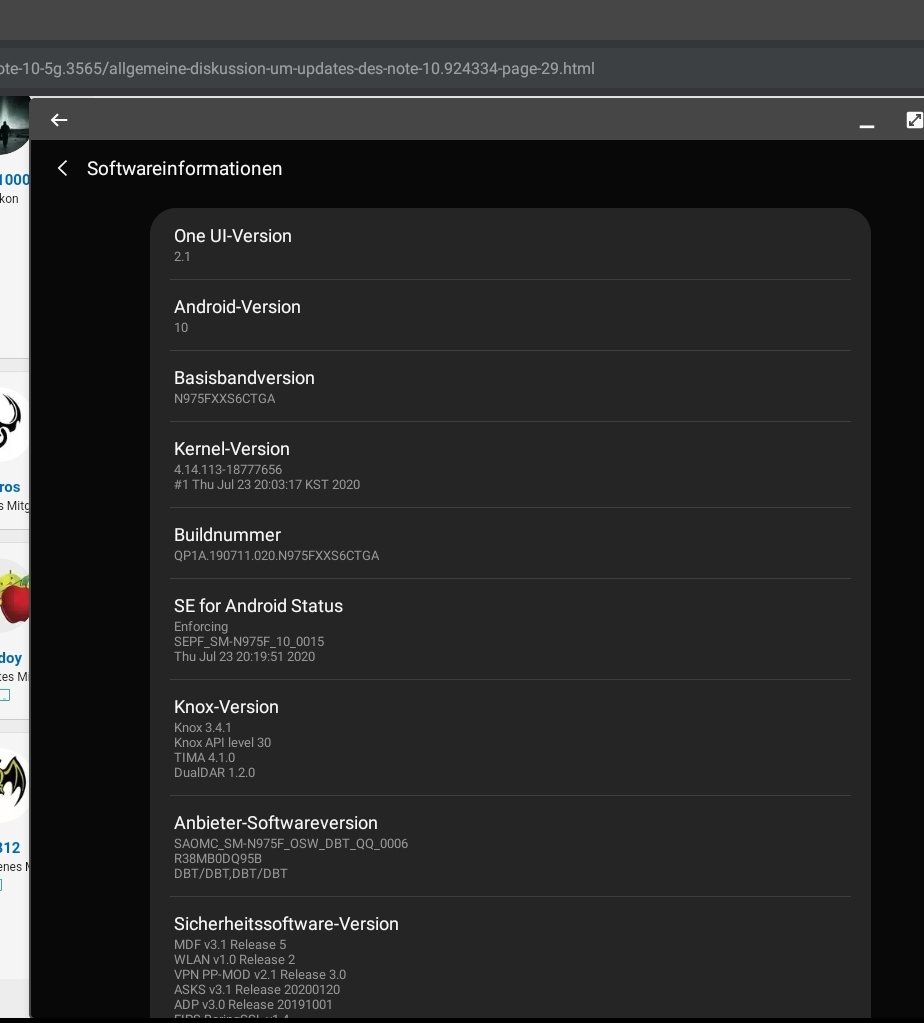Image resolution: width=924 pixels, height=1023 pixels.
Task: Open SE for Android Status entry
Action: pos(510,630)
